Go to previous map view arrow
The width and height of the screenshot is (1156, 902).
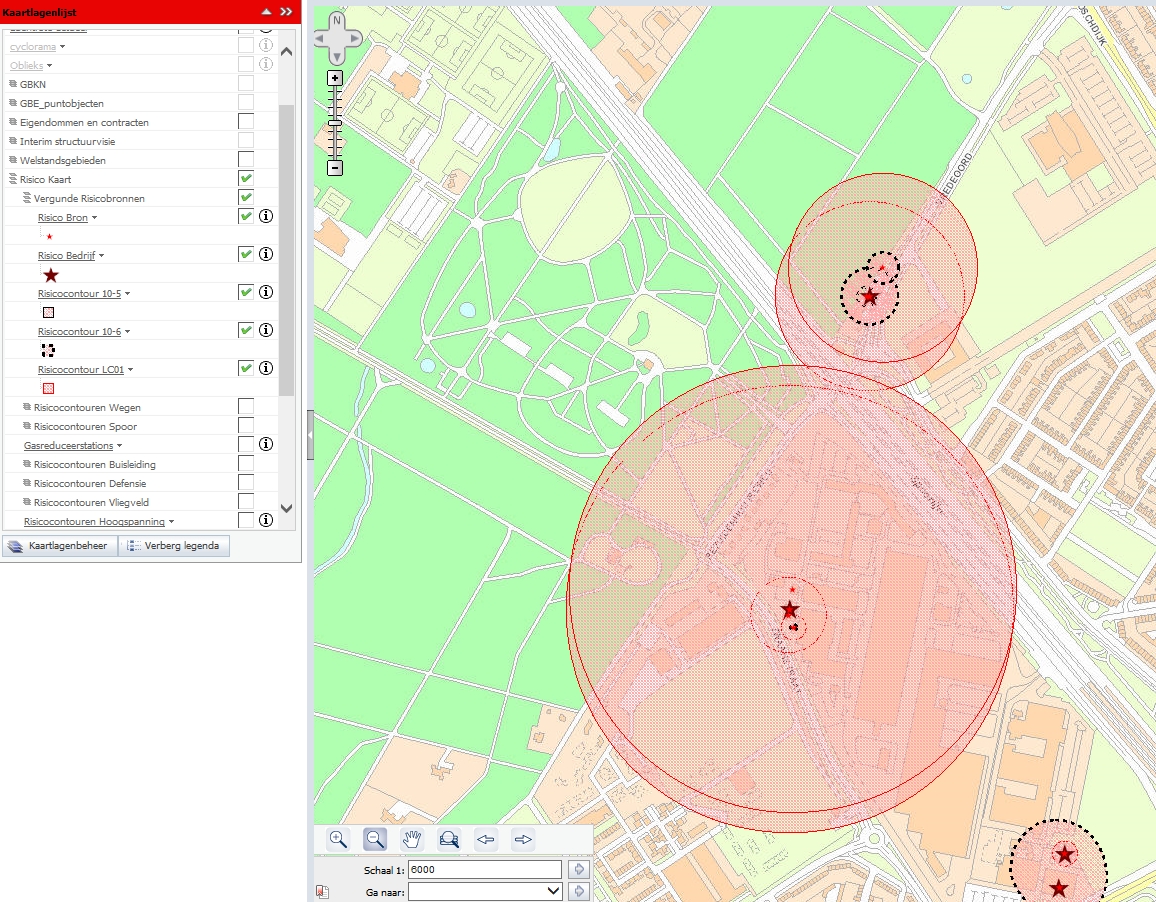486,839
